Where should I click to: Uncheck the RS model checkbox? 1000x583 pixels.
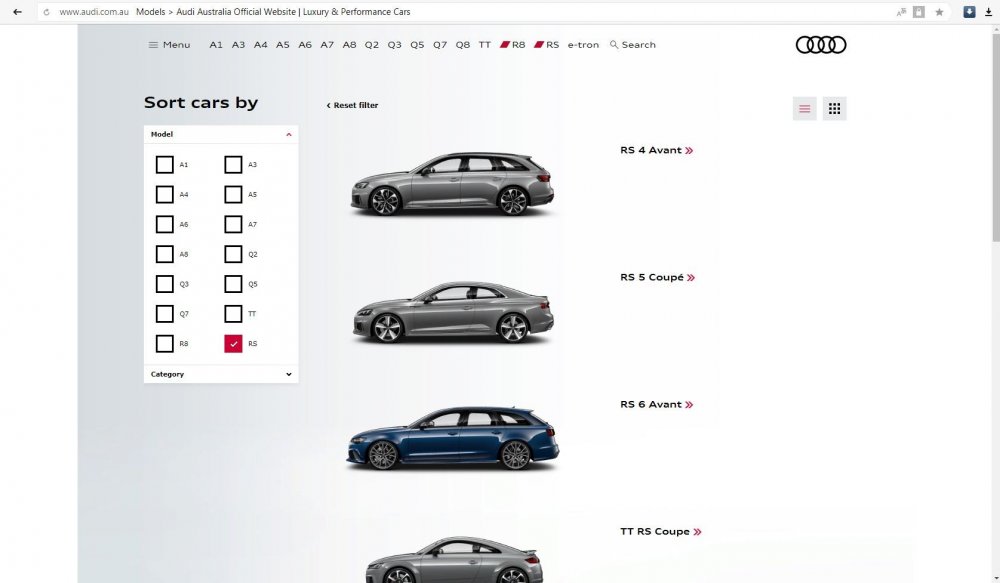pos(233,344)
